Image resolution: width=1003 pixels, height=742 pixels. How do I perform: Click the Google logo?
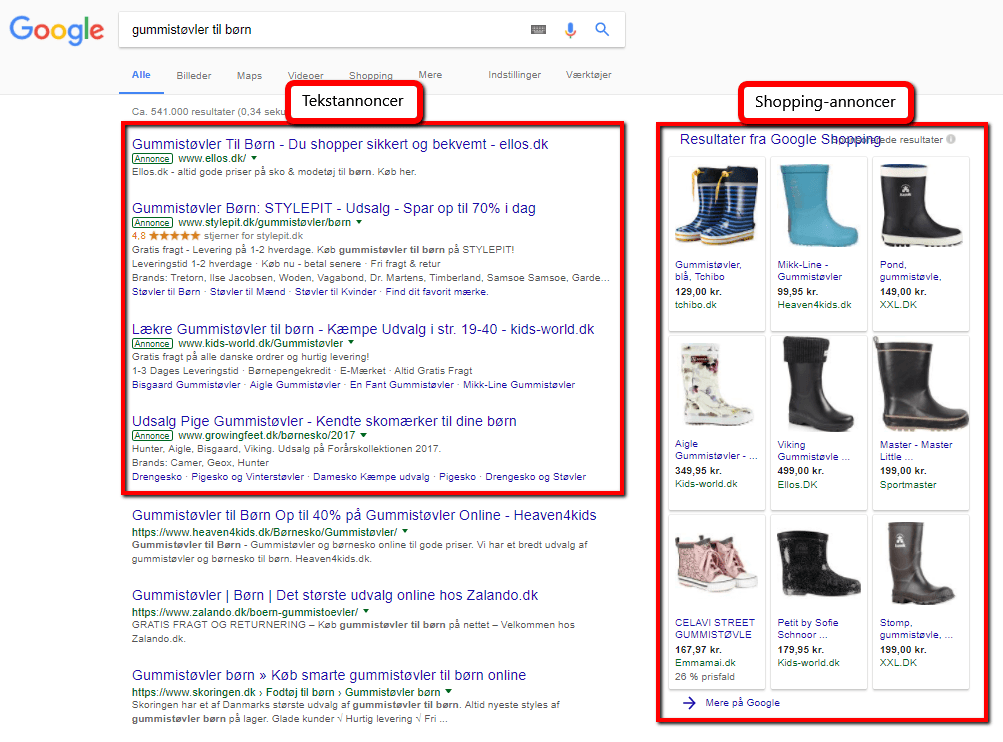tap(56, 29)
